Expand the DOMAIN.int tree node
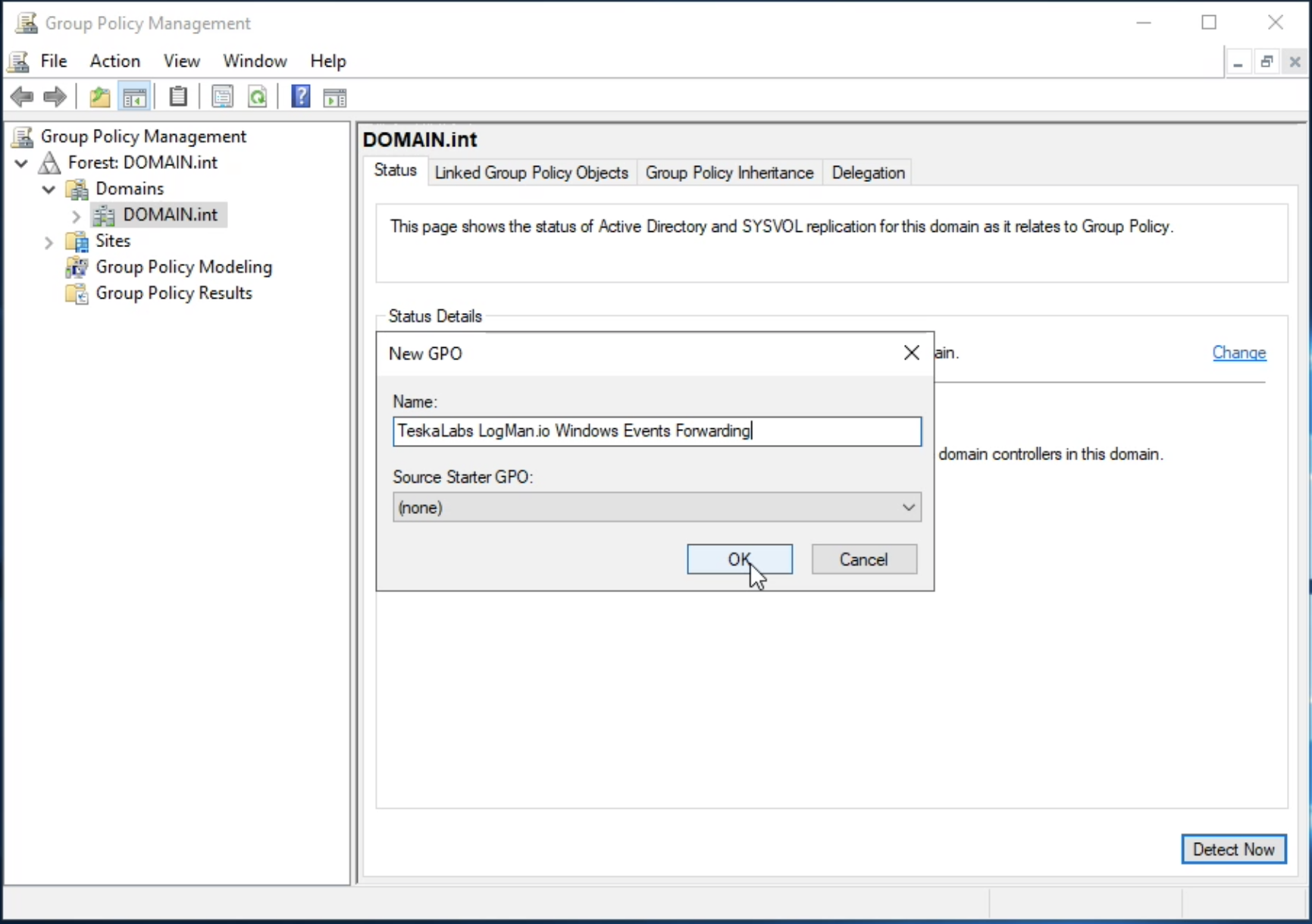 pos(76,216)
